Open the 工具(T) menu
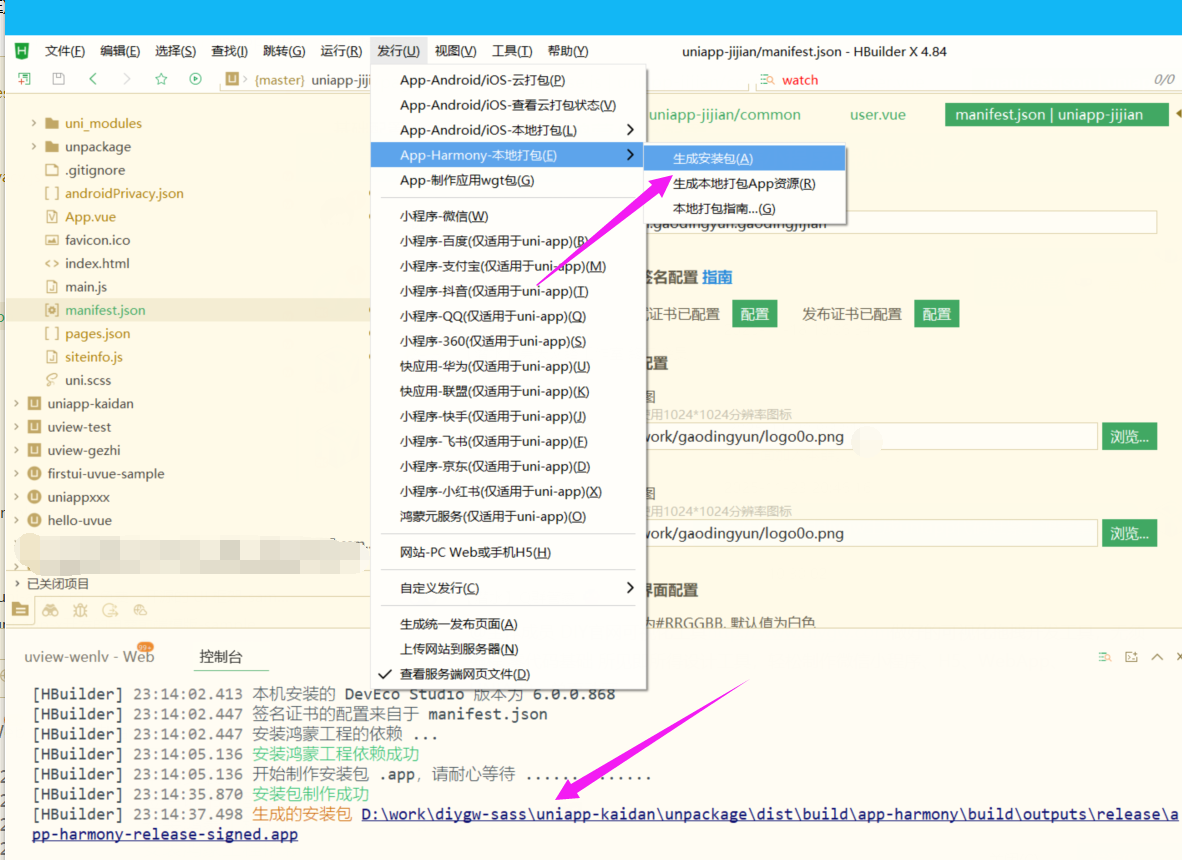Screen dimensions: 1182x860 (x=512, y=50)
